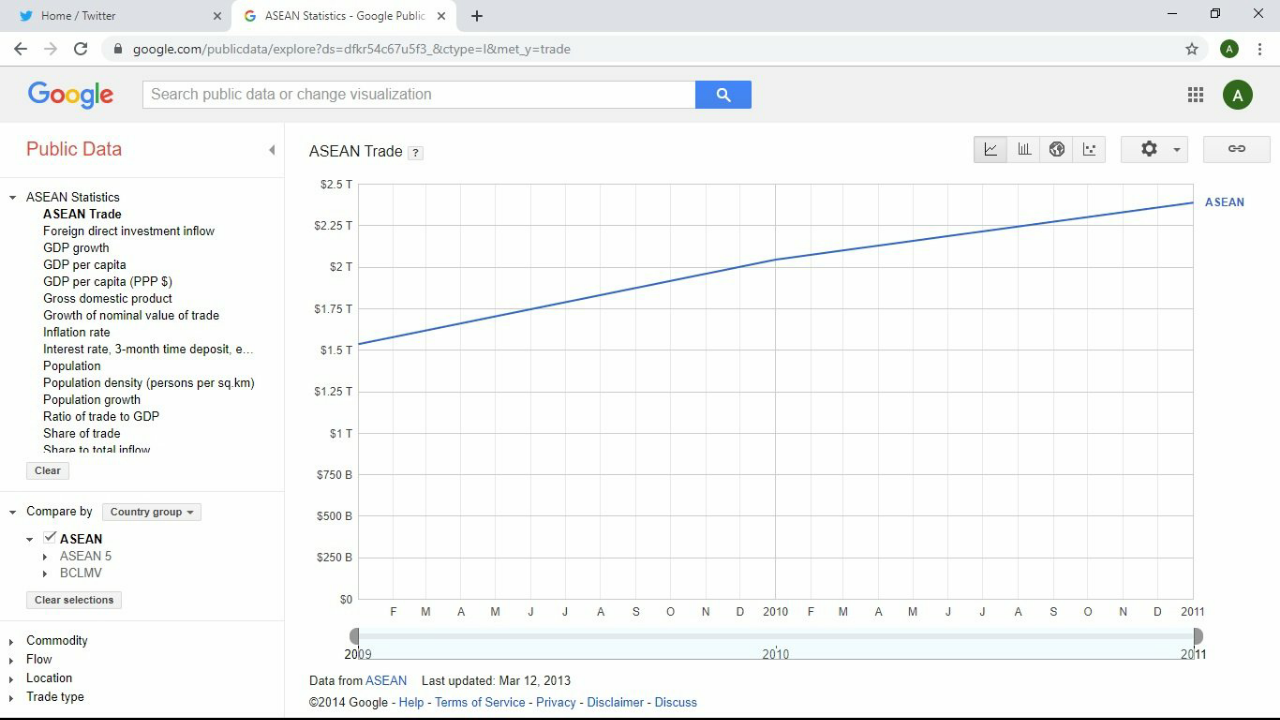Open Chrome three-dot menu
This screenshot has width=1280, height=720.
tap(1261, 49)
